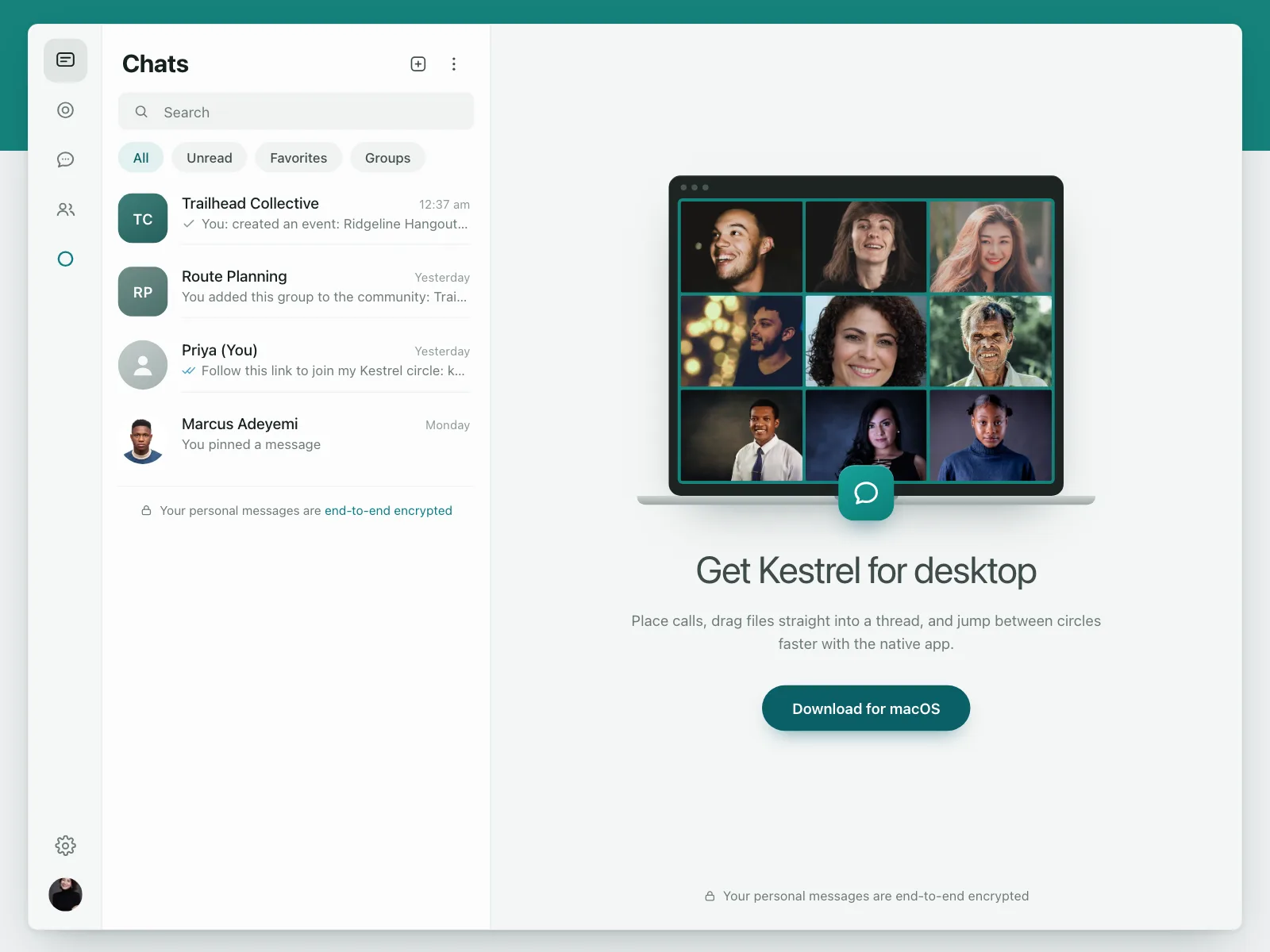Click the teal ring icon in sidebar
This screenshot has width=1270, height=952.
pyautogui.click(x=65, y=259)
